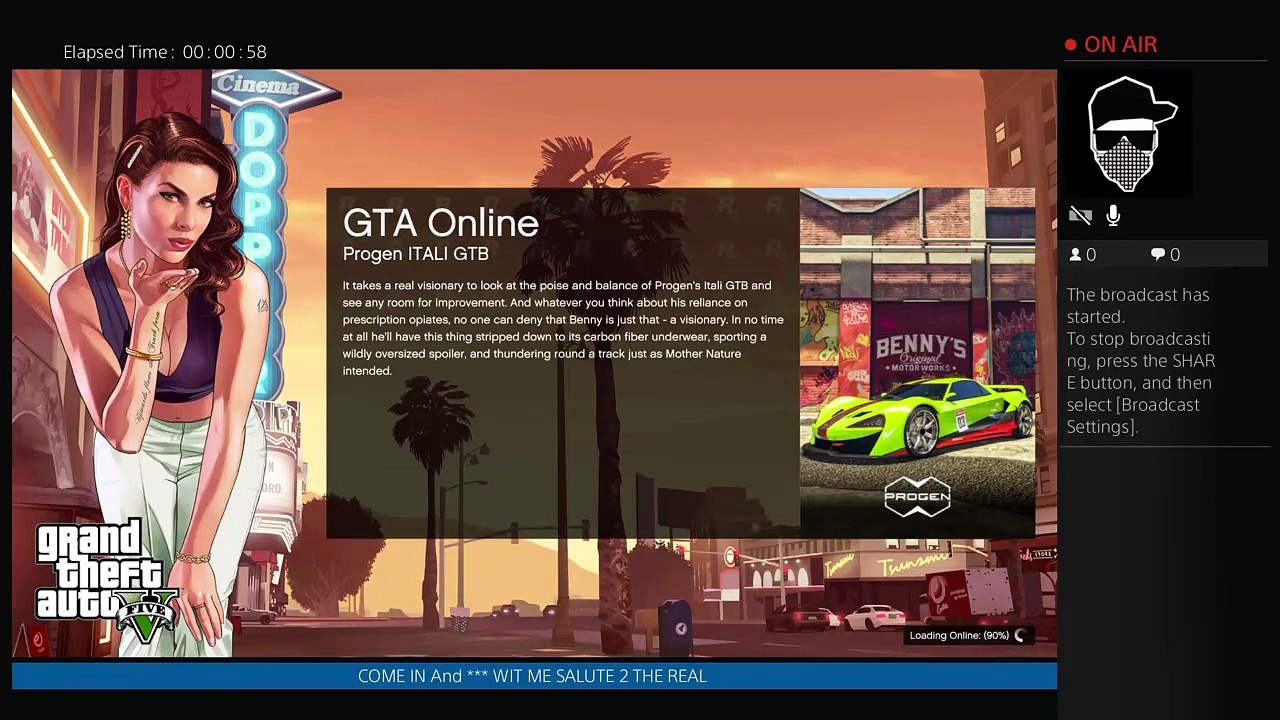Click the red ON AIR recording dot
The width and height of the screenshot is (1280, 720).
1070,45
